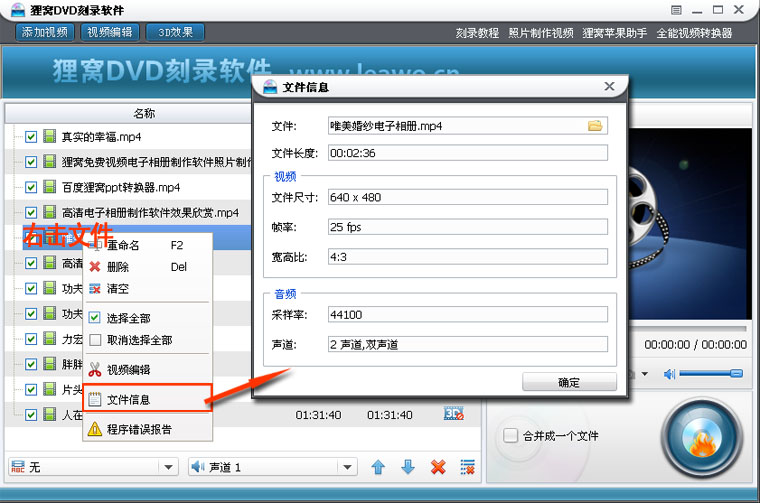Screen dimensions: 760x503
Task: Select 取消选择全部 in the context menu
Action: click(x=147, y=340)
